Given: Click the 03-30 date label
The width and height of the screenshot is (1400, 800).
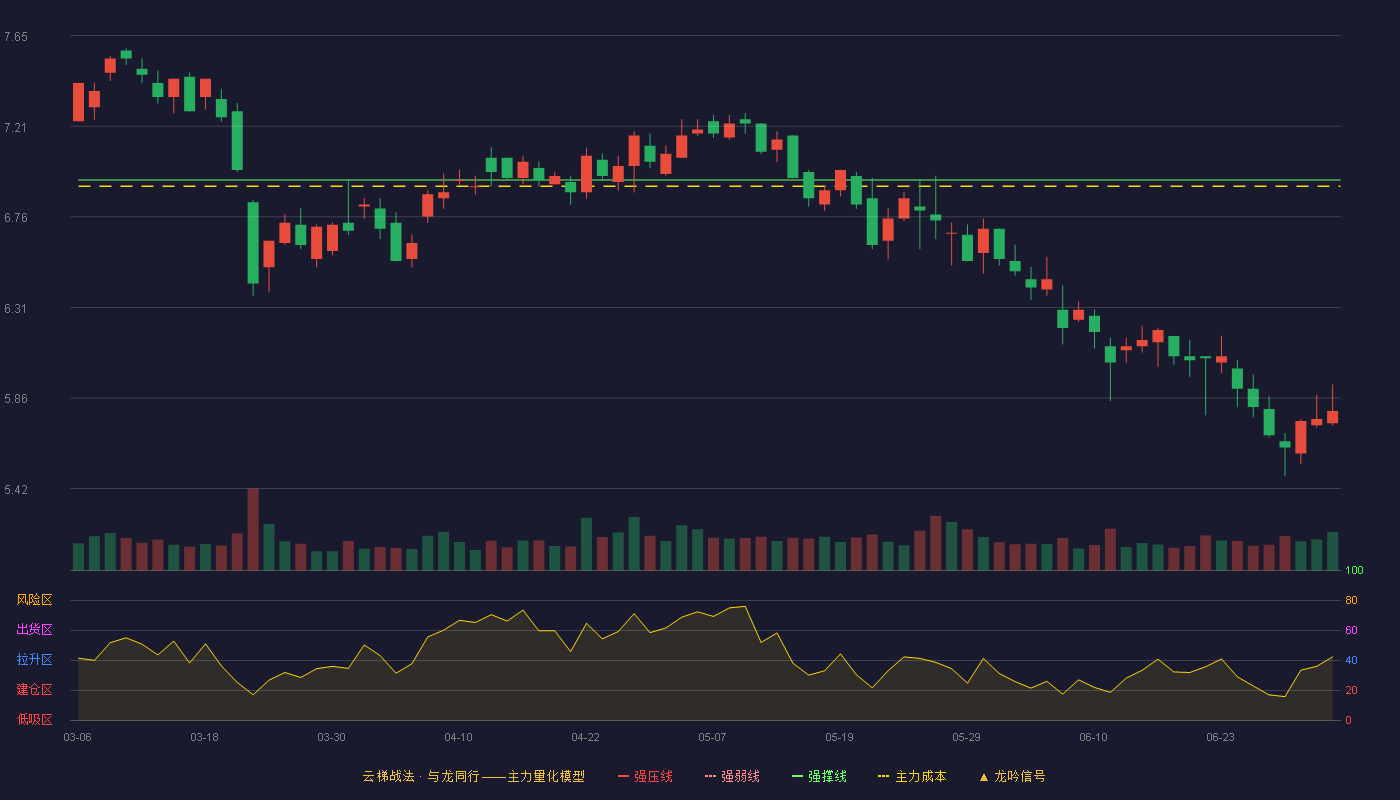Looking at the screenshot, I should [x=331, y=737].
